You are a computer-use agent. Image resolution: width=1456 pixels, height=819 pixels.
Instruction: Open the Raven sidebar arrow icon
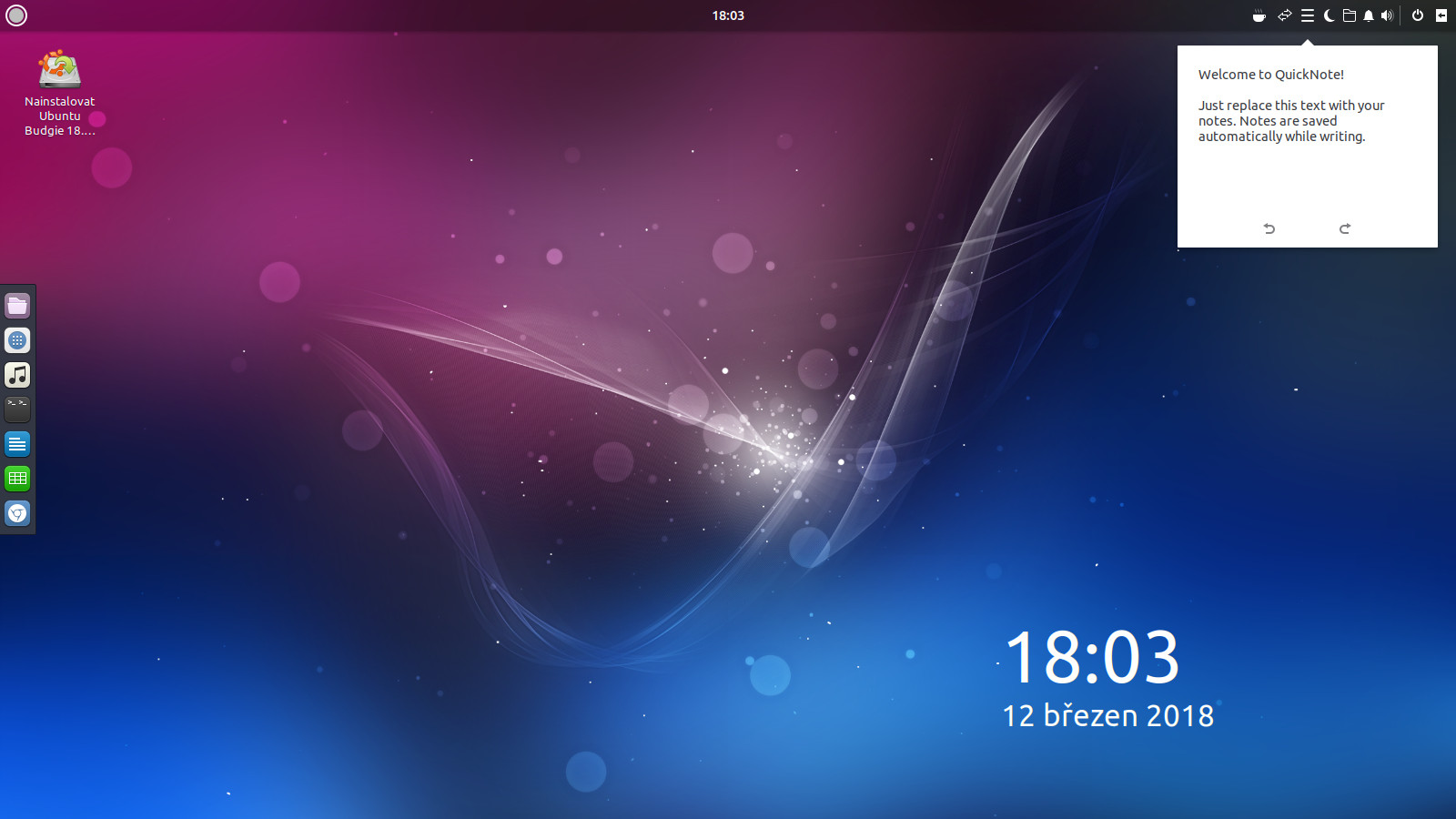coord(1441,15)
